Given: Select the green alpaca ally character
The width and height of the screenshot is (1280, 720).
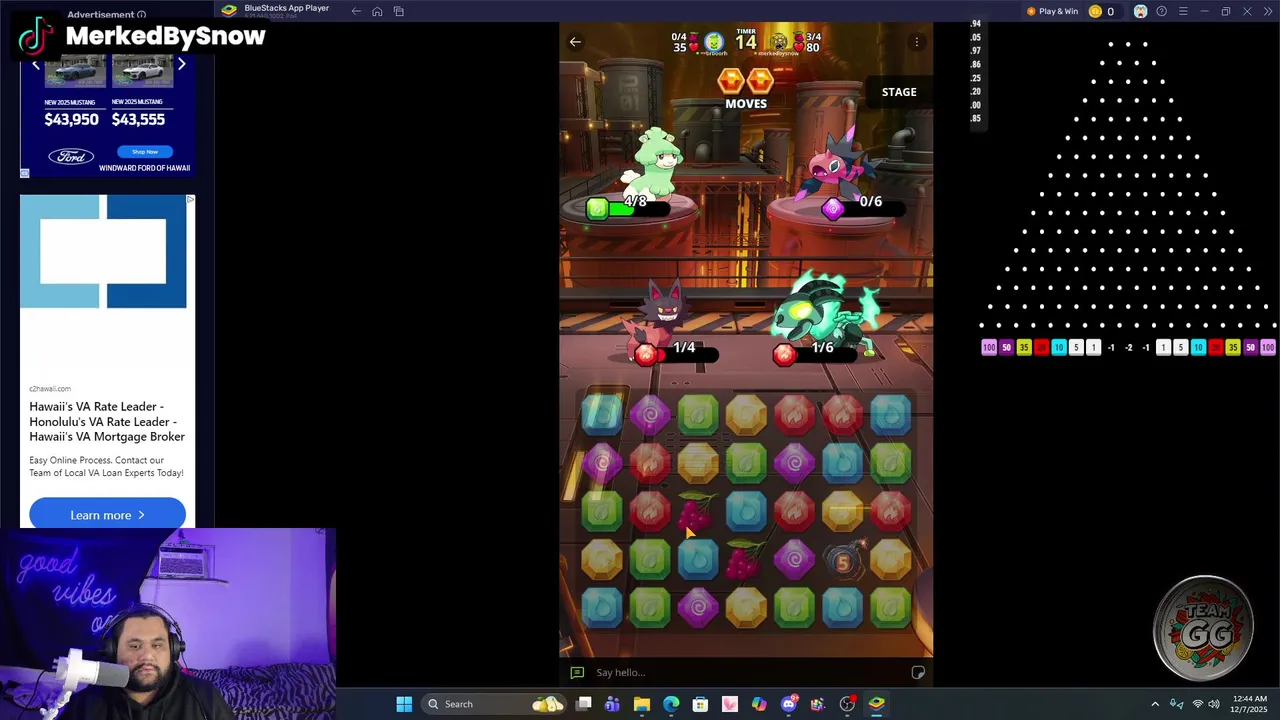Looking at the screenshot, I should pyautogui.click(x=654, y=165).
